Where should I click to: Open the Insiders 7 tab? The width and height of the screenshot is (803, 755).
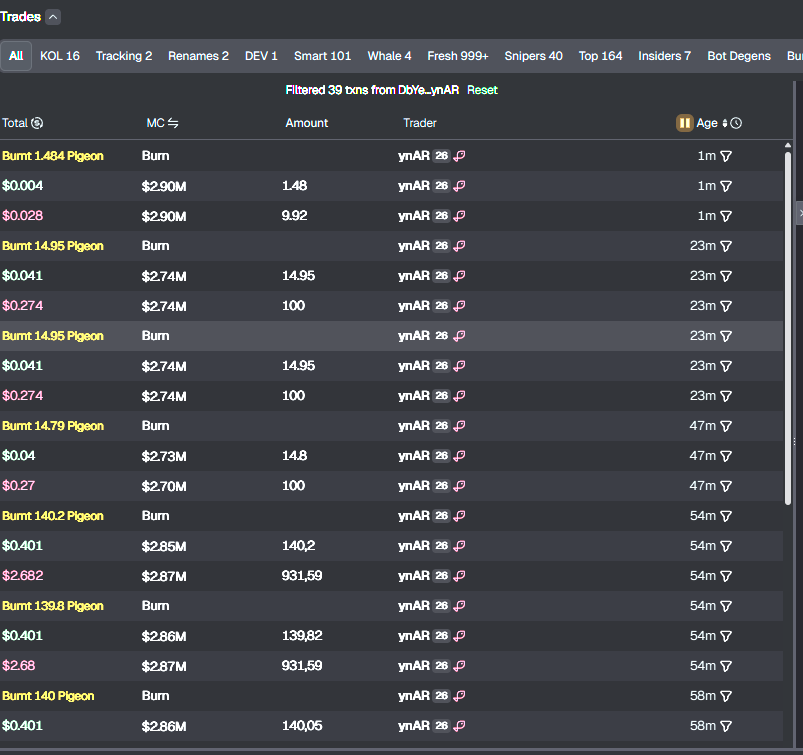coord(664,56)
